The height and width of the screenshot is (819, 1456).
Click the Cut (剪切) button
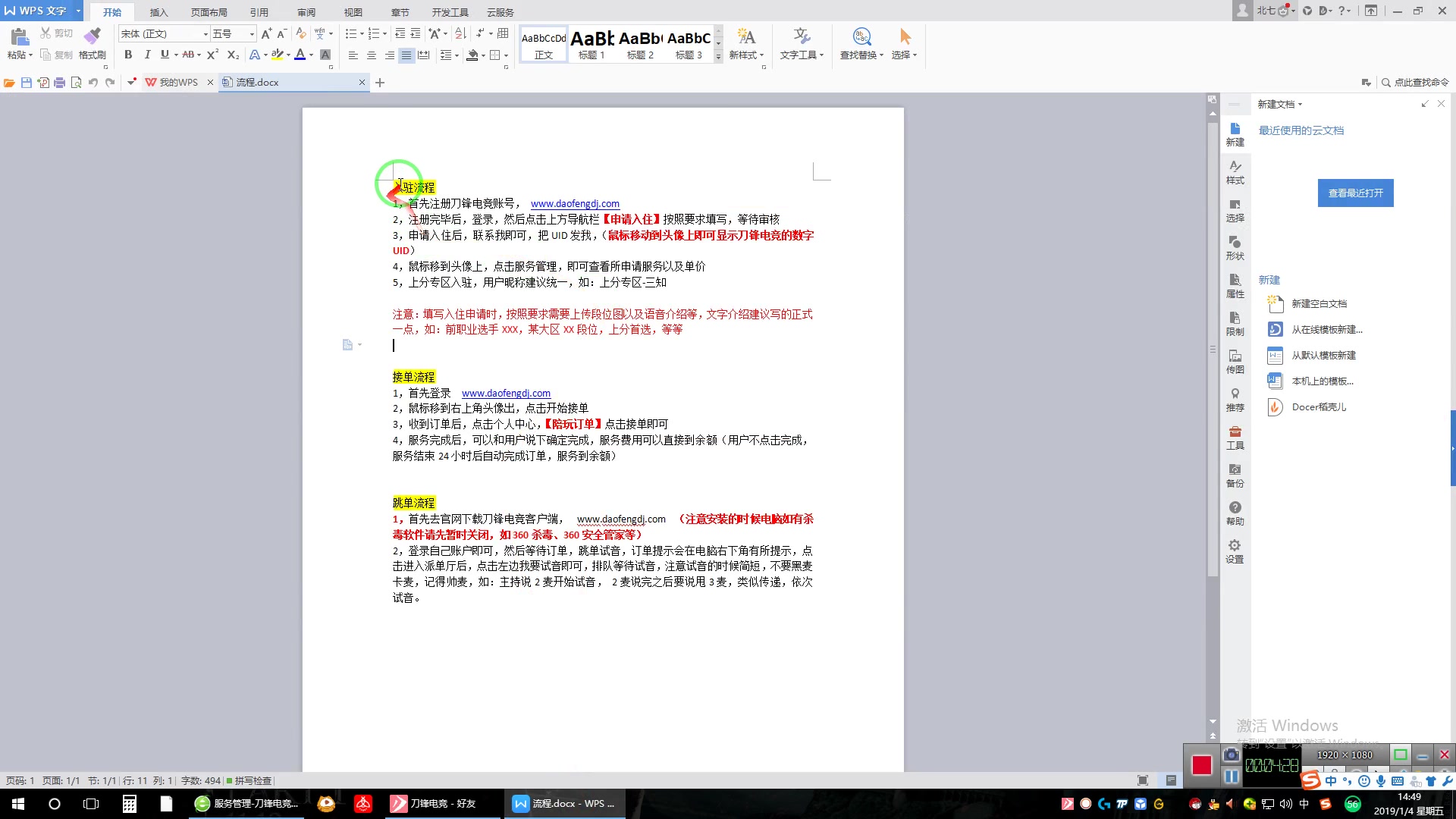pos(57,33)
